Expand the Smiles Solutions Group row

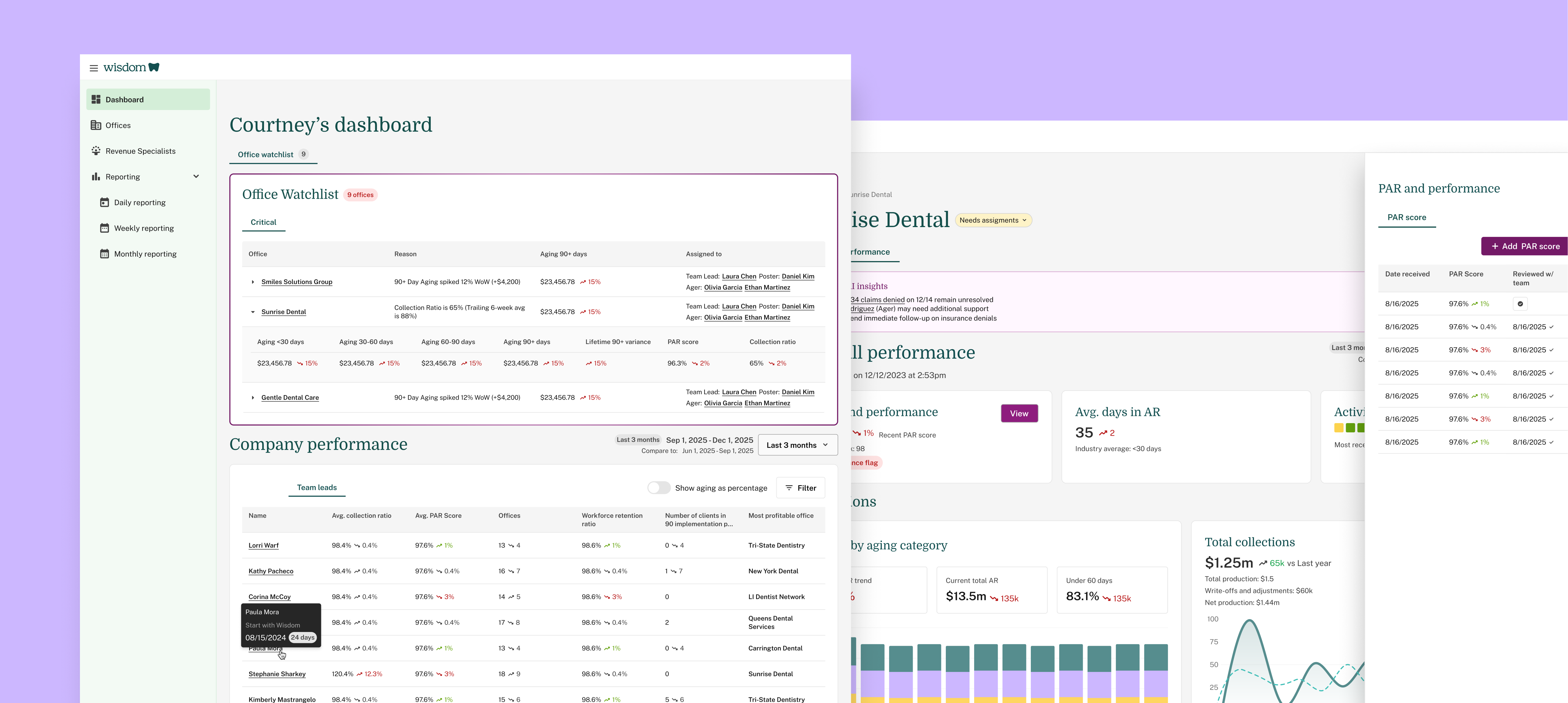click(x=253, y=282)
